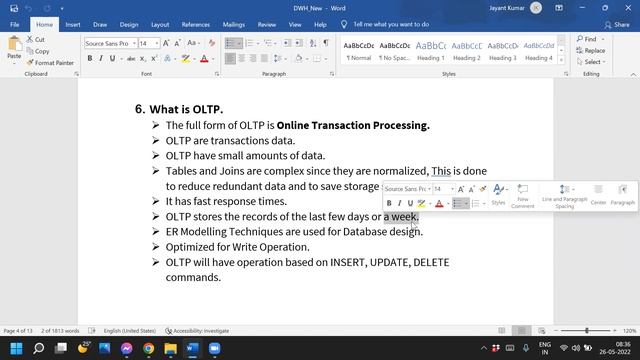Increase paragraph indent
The image size is (640, 360).
pyautogui.click(x=299, y=43)
